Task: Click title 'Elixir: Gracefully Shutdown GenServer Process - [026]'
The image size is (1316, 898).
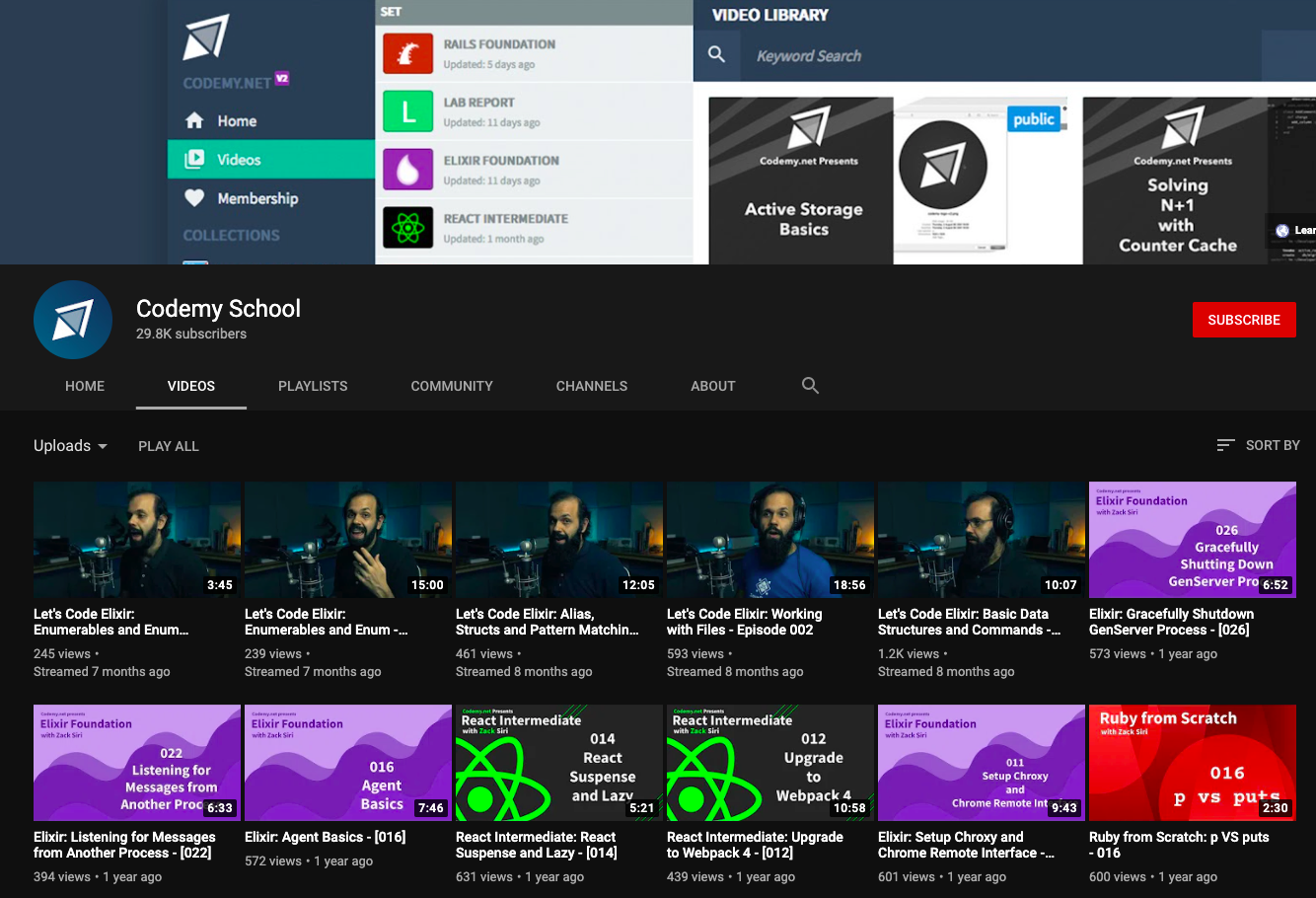Action: pos(1172,622)
